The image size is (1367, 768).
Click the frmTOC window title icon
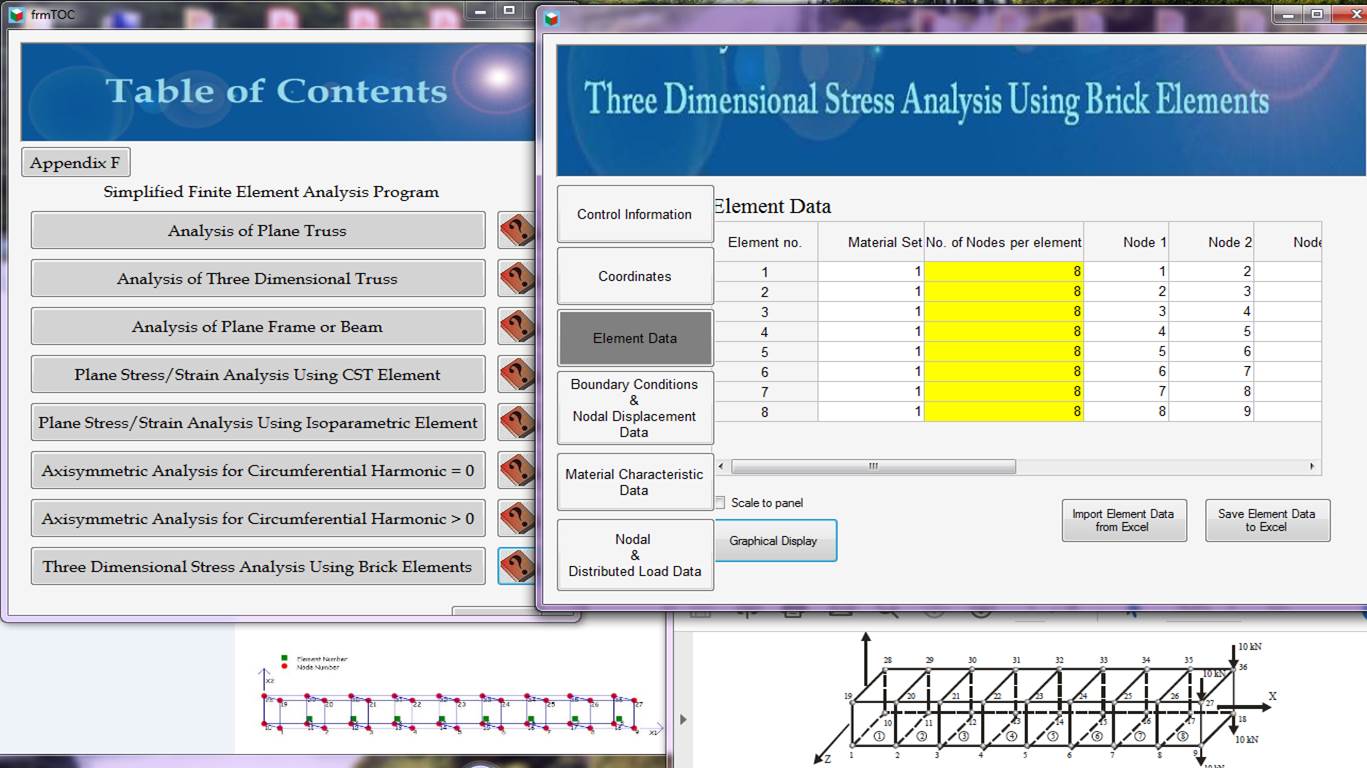coord(15,14)
